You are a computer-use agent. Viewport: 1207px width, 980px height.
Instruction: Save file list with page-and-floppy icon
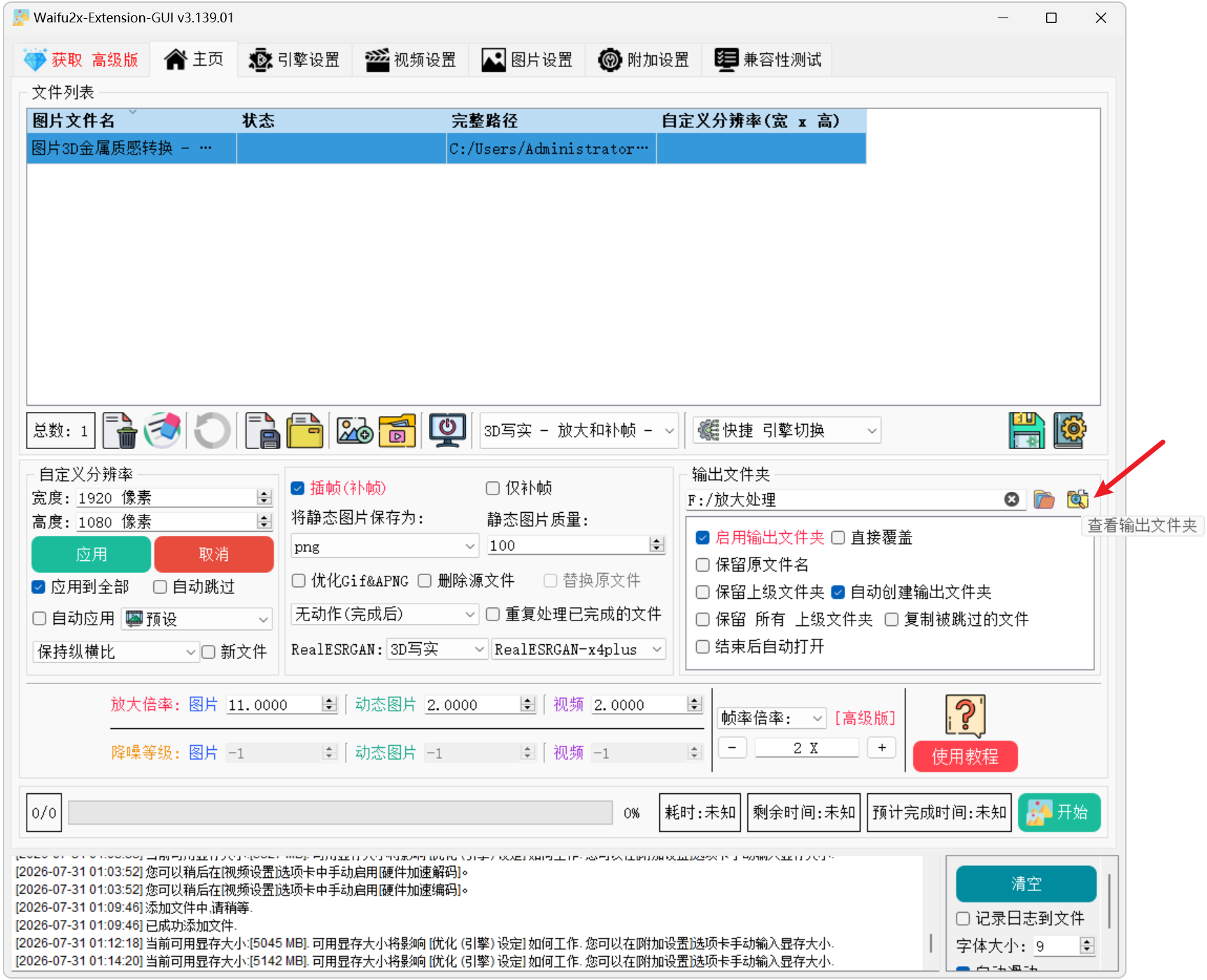[x=262, y=430]
